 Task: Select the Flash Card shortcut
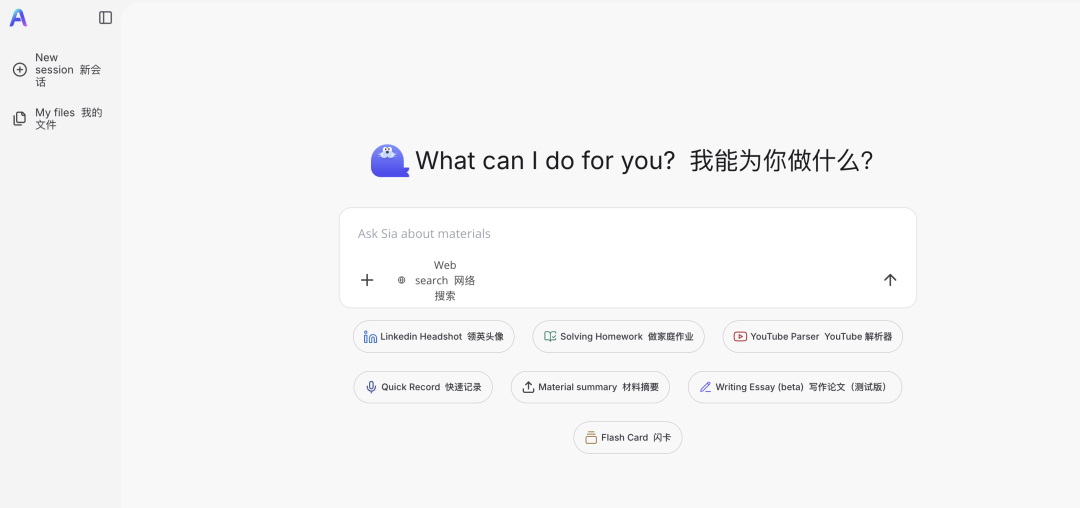click(628, 438)
